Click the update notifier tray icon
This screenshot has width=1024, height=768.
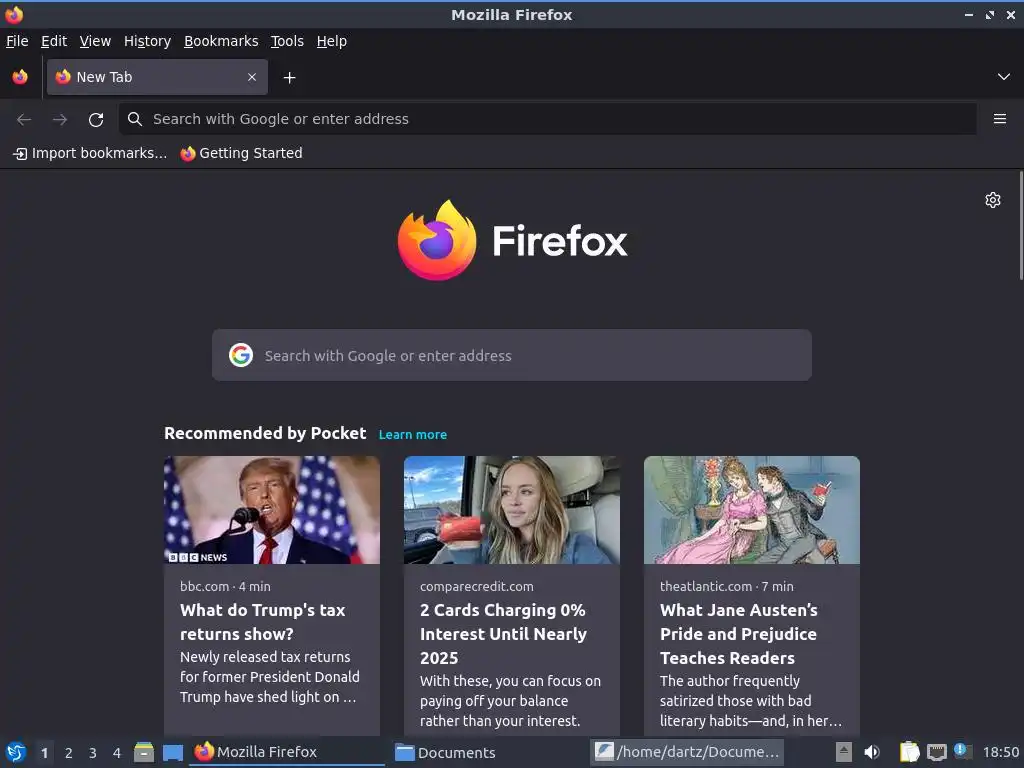point(963,751)
